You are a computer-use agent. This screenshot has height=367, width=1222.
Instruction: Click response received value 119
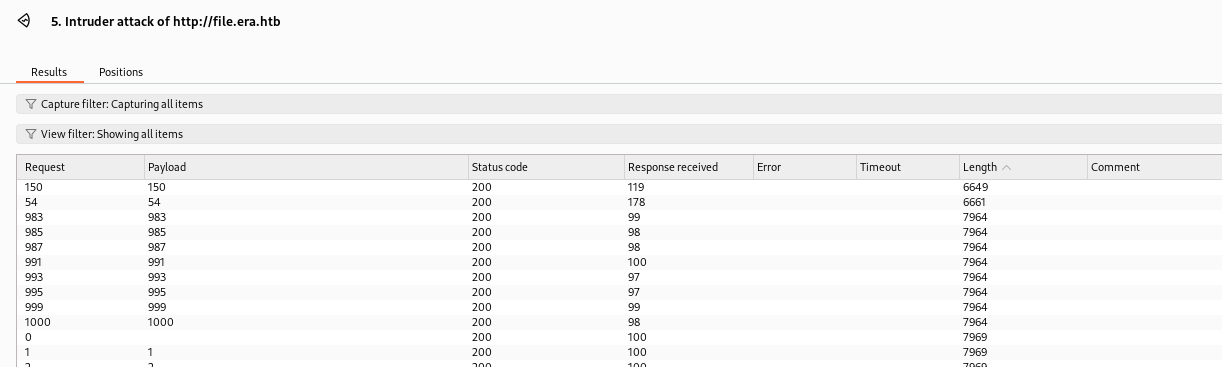pos(637,187)
